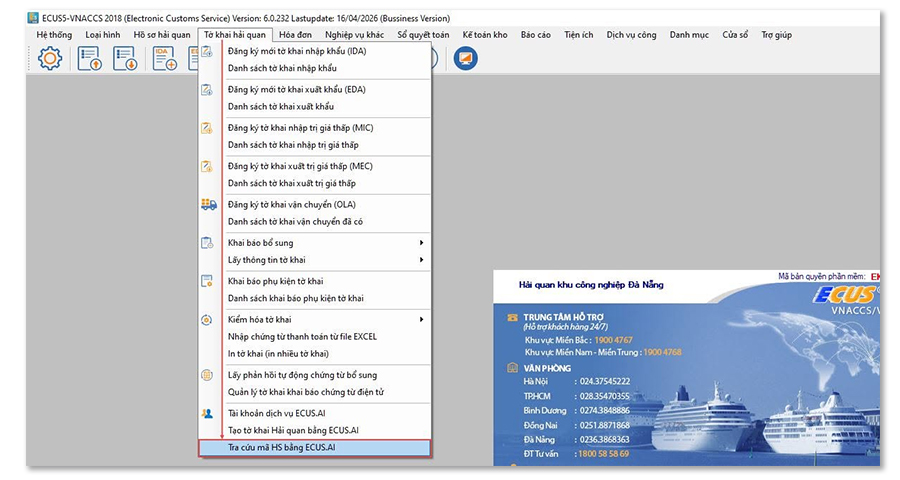
Task: Open the Hồ sơ hải quan menu
Action: [162, 35]
